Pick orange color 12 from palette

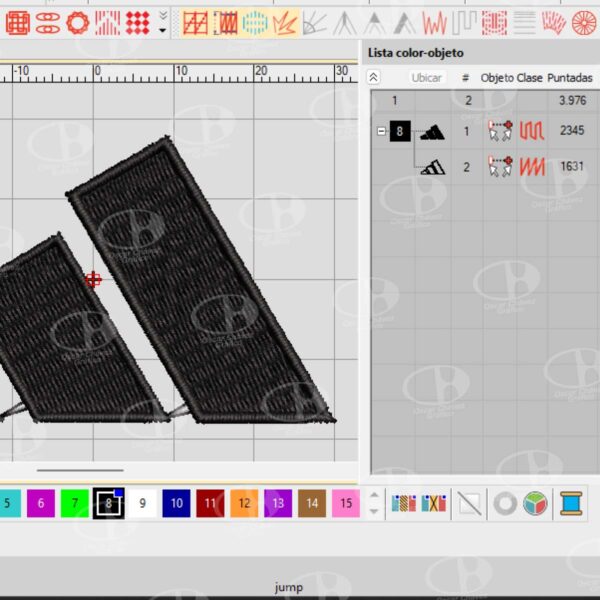[x=244, y=503]
